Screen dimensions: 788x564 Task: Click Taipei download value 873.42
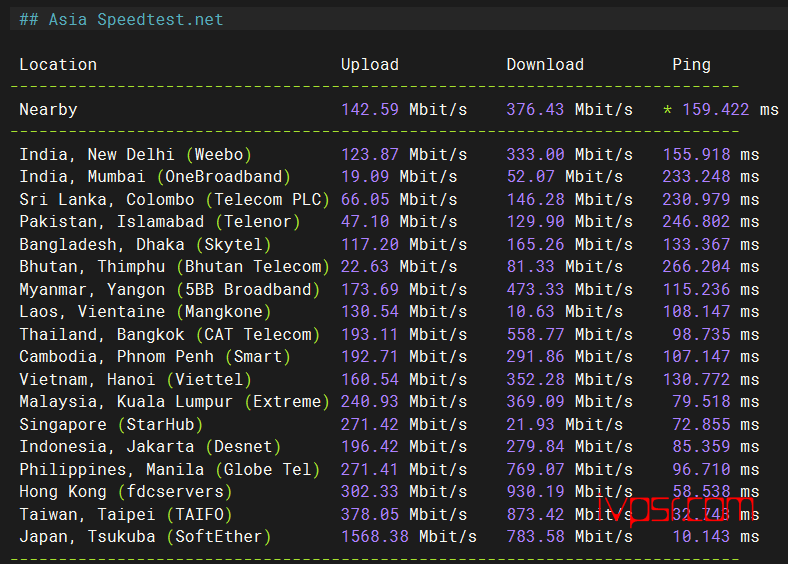(x=535, y=515)
